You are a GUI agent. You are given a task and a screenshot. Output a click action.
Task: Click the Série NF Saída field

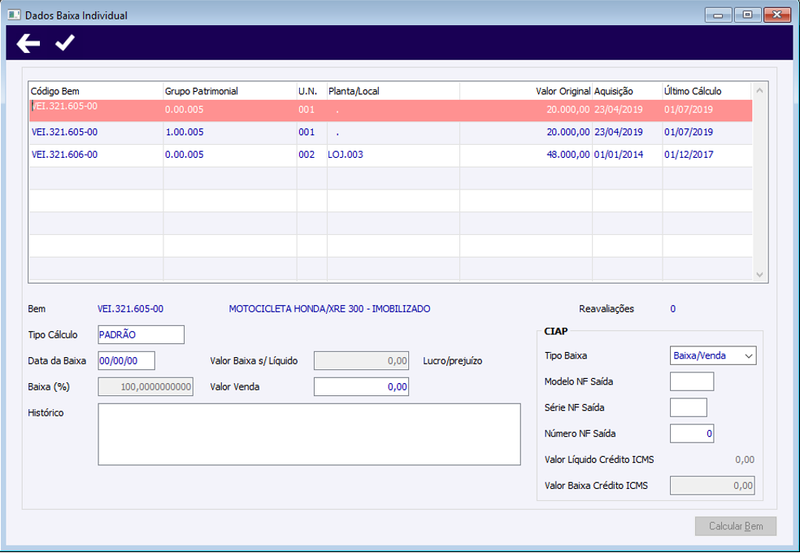(688, 408)
